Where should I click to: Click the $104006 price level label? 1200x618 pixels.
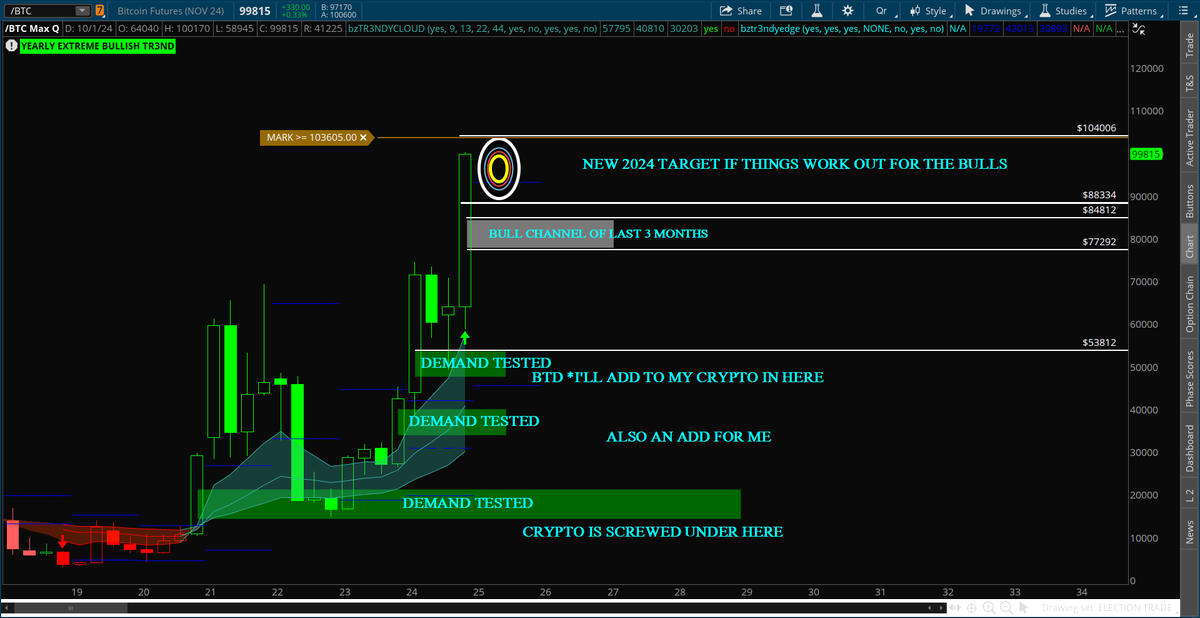(x=1096, y=128)
